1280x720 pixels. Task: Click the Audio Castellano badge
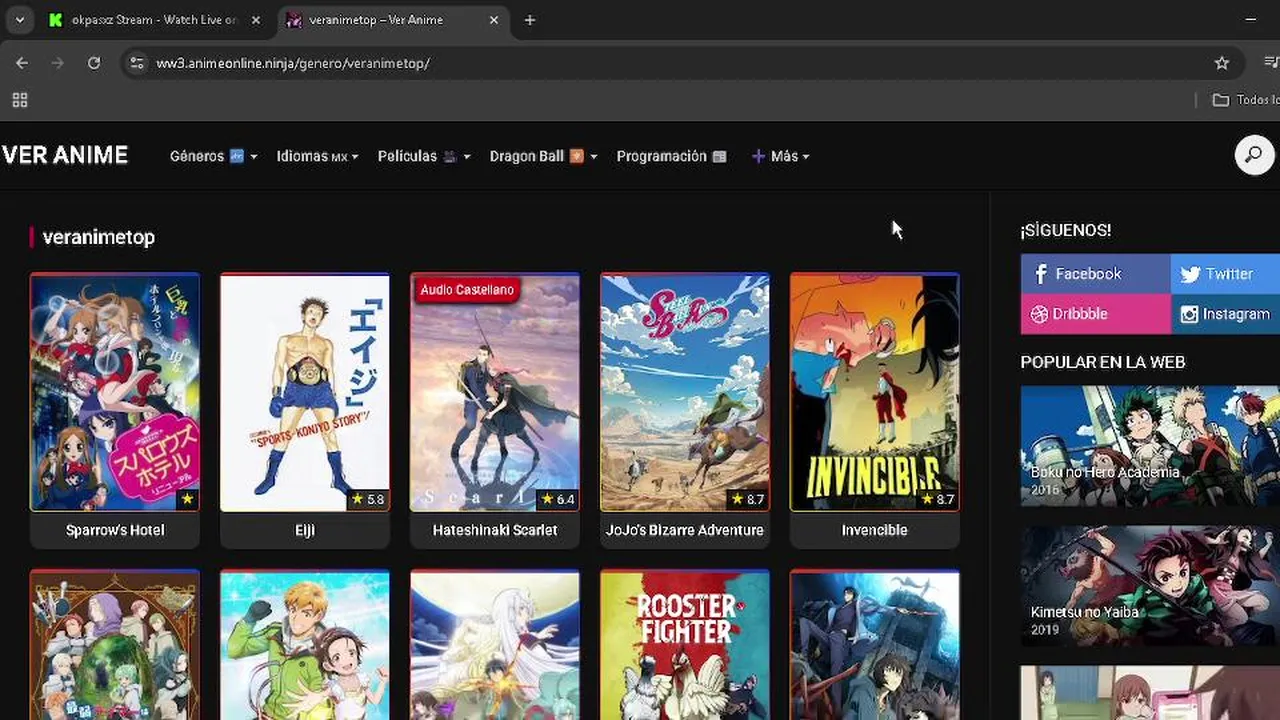click(467, 290)
